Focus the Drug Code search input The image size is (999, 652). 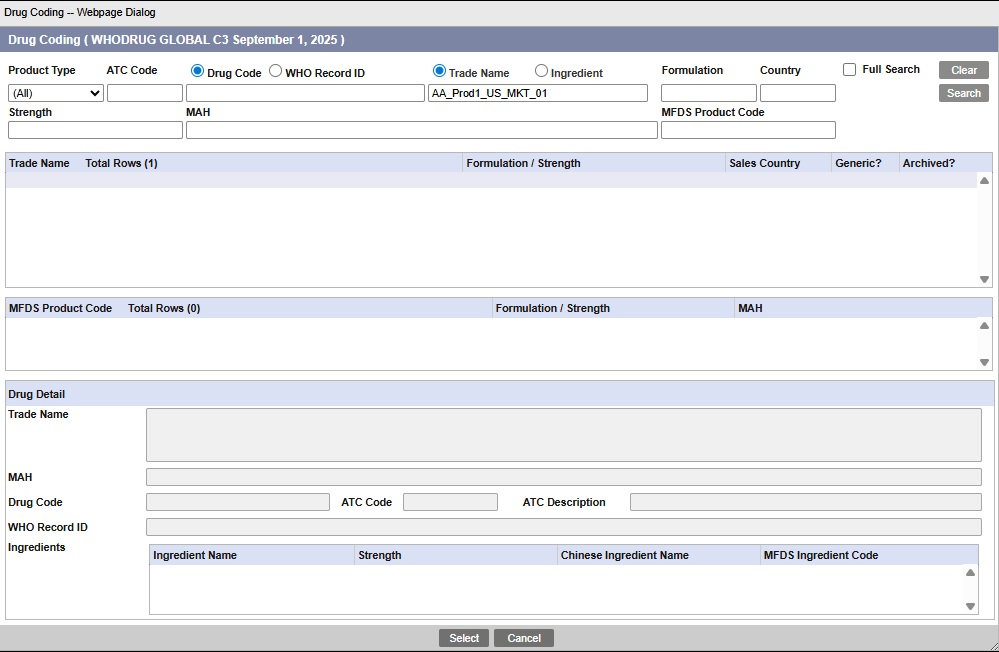tap(305, 93)
